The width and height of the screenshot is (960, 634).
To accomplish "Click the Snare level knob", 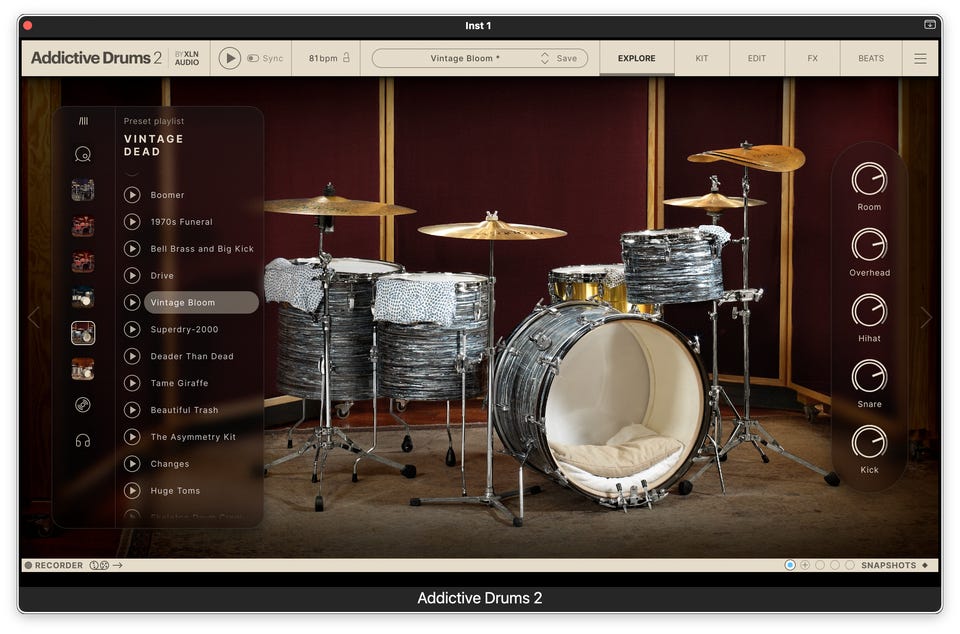I will (x=869, y=376).
